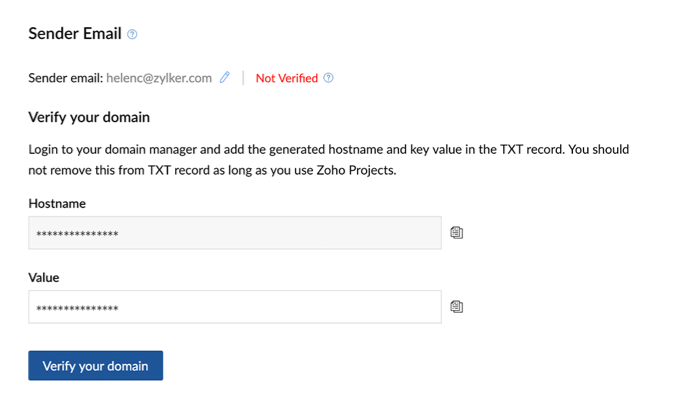
Task: Click the Value field label
Action: 43,277
